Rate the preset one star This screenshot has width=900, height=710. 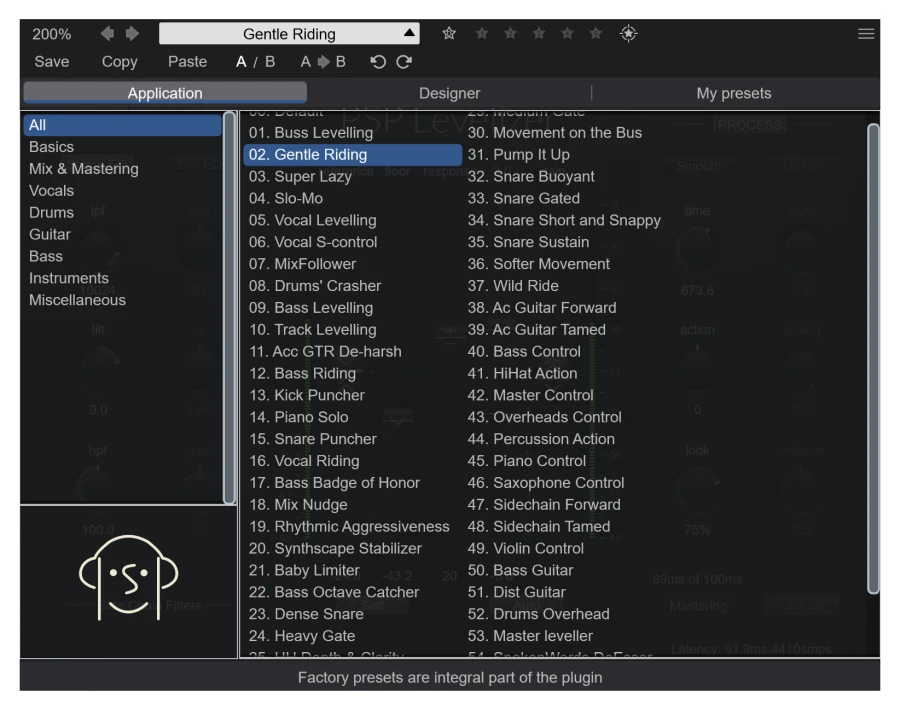click(482, 34)
